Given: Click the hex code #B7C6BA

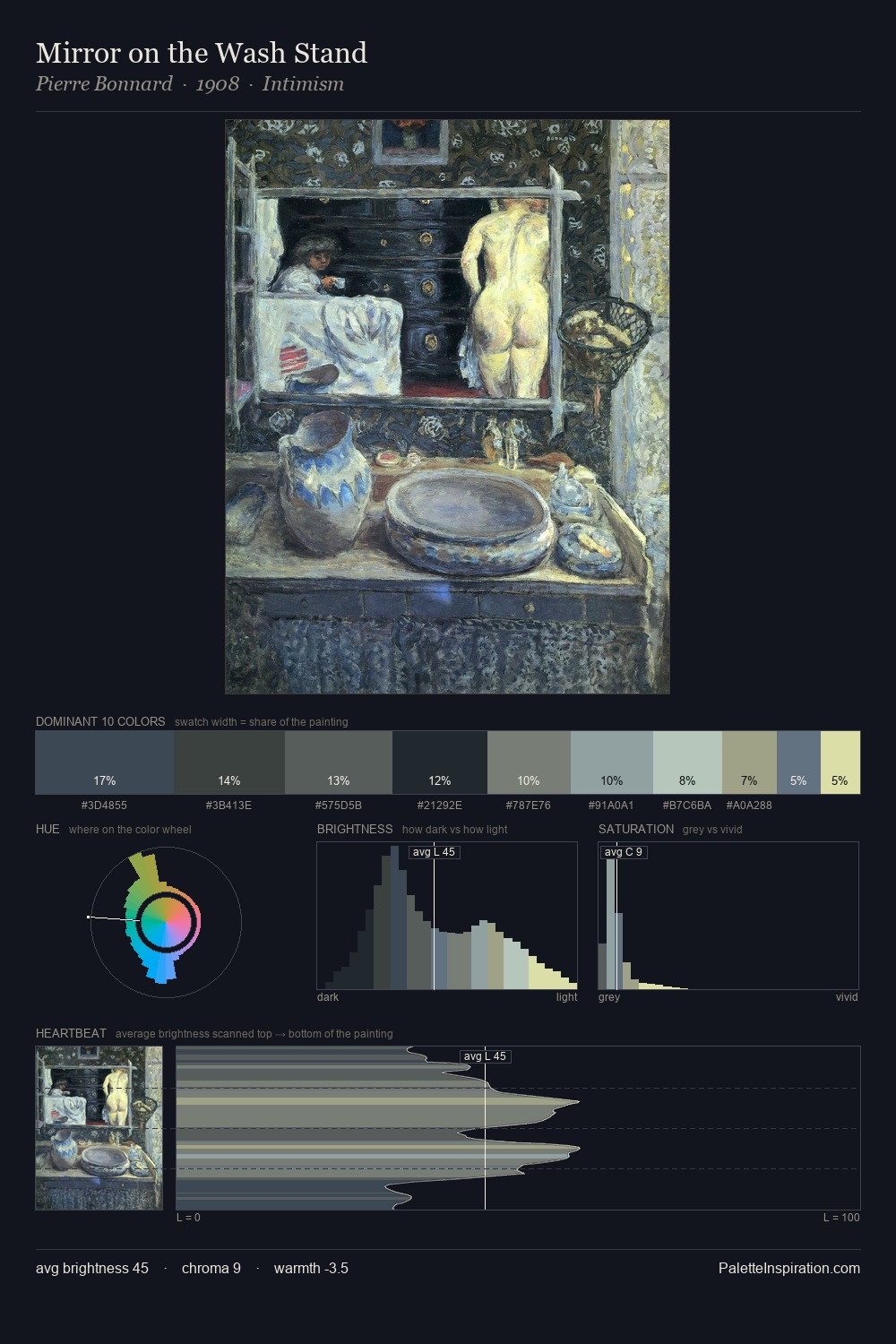Looking at the screenshot, I should tap(687, 806).
